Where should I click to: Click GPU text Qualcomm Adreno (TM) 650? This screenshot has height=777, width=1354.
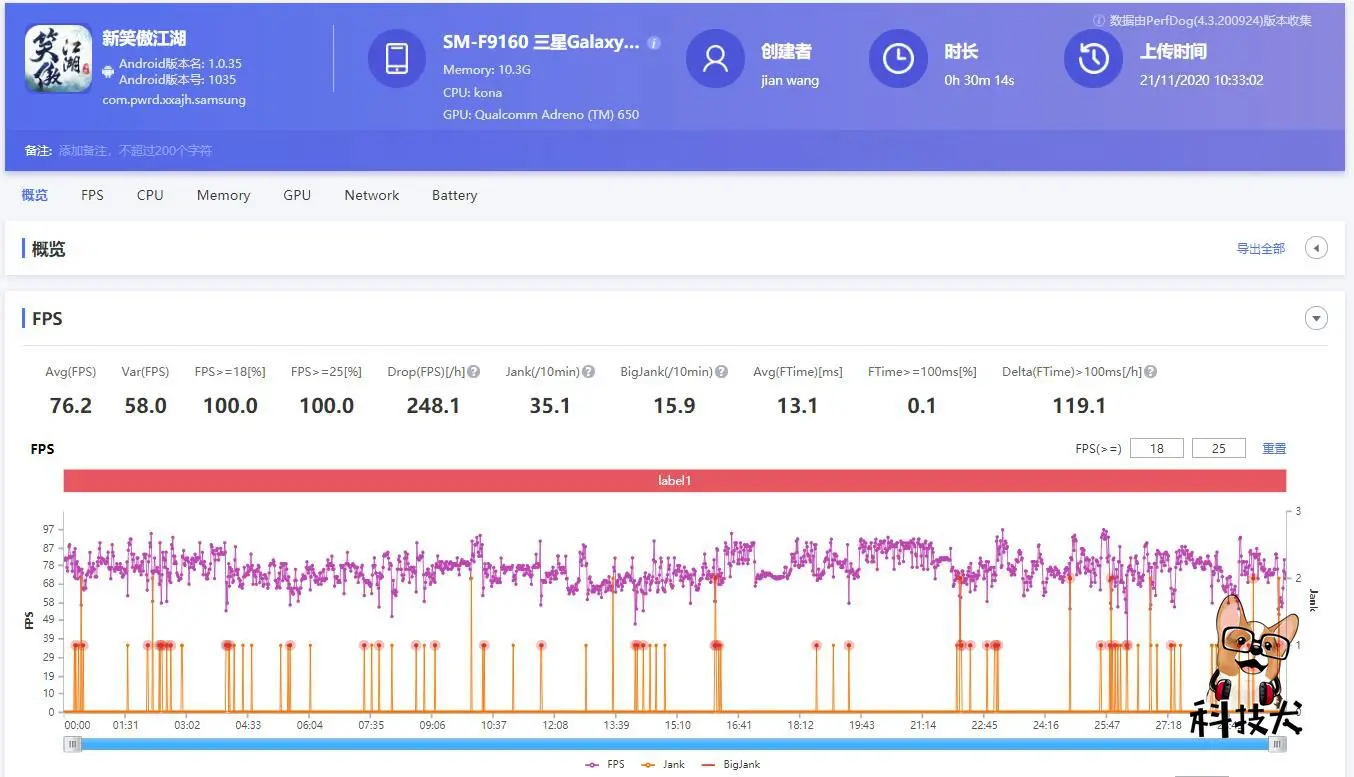pos(541,115)
